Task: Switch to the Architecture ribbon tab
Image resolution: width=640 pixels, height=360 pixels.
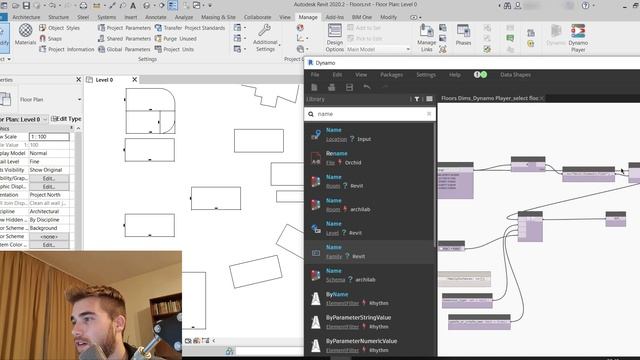Action: 26,17
